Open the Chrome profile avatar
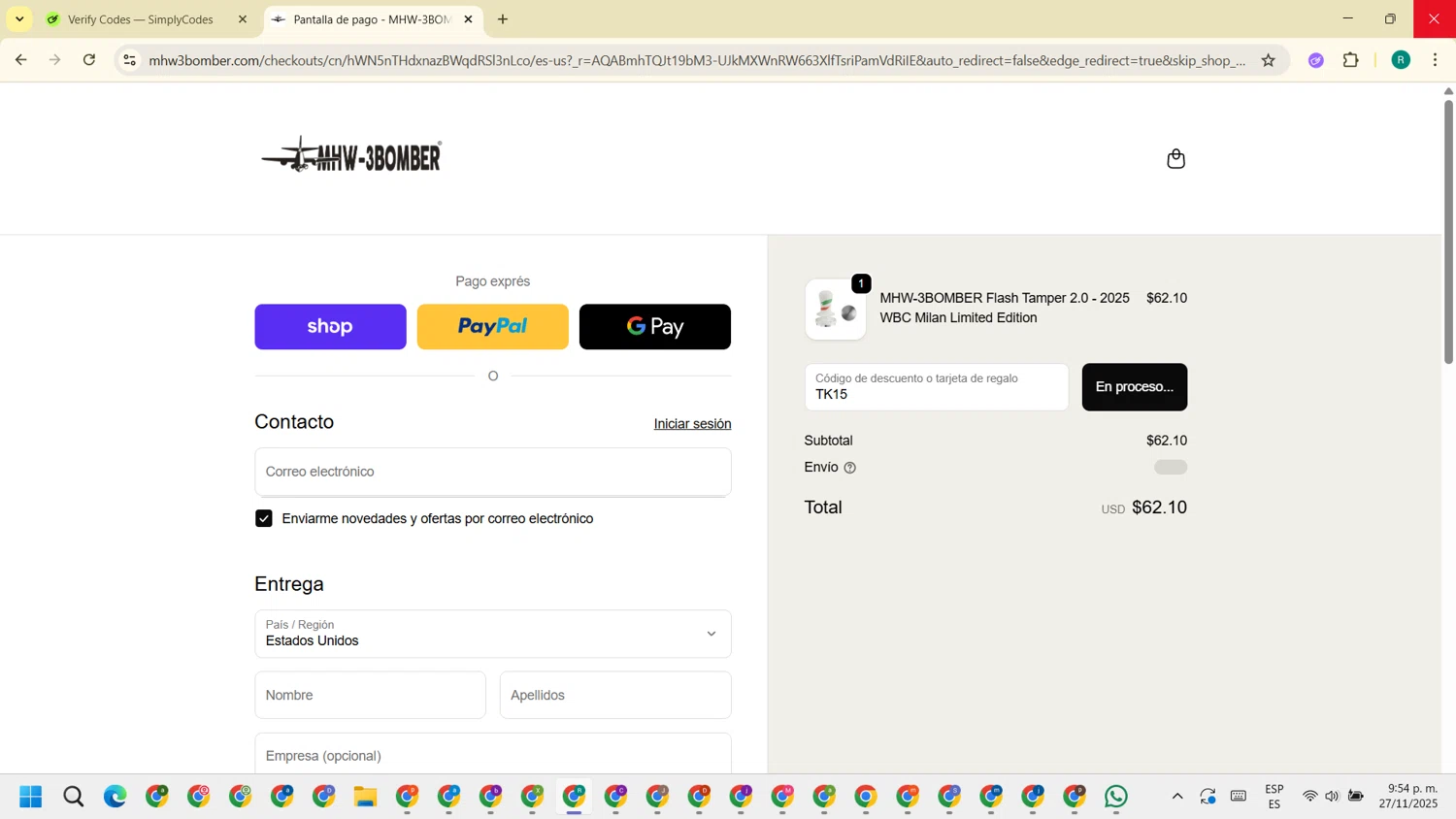 pos(1401,60)
